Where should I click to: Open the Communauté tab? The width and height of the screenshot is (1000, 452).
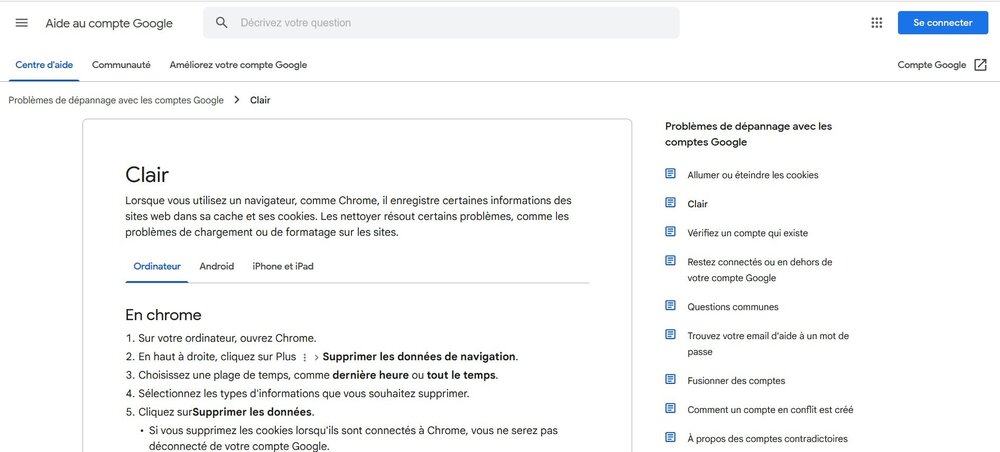coord(121,65)
